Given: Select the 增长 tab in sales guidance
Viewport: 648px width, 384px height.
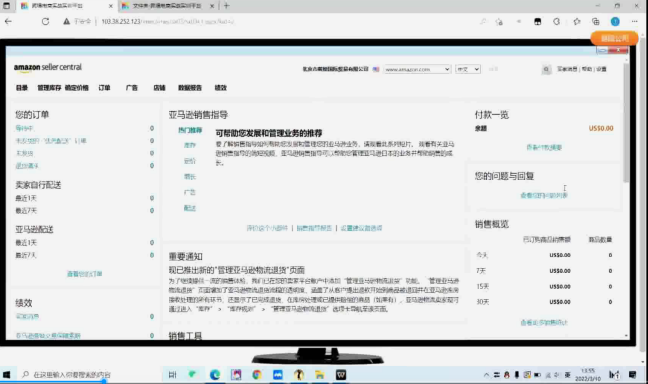Looking at the screenshot, I should click(190, 177).
